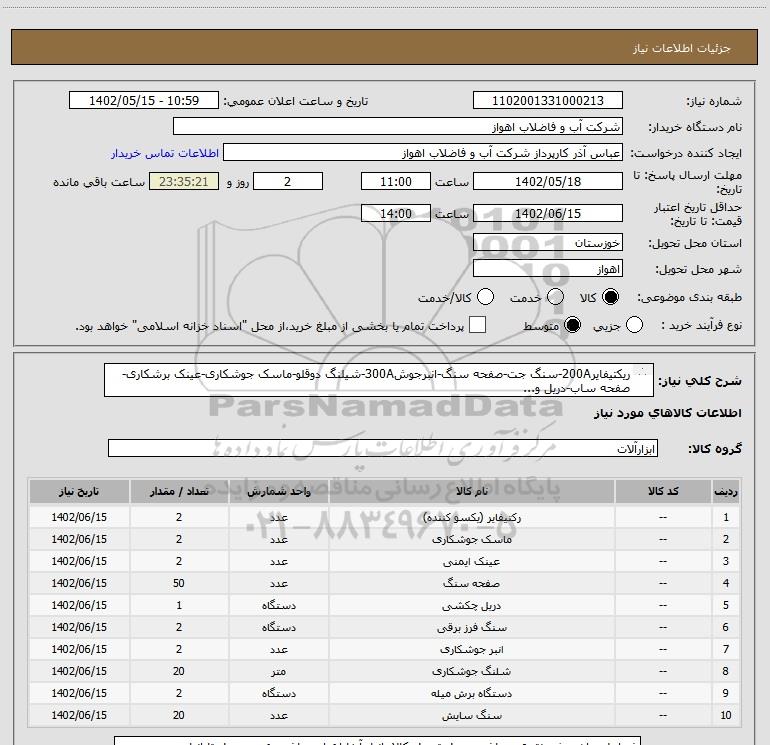This screenshot has height=745, width=770.
Task: Choose the جزیی purchase type radio
Action: click(634, 325)
